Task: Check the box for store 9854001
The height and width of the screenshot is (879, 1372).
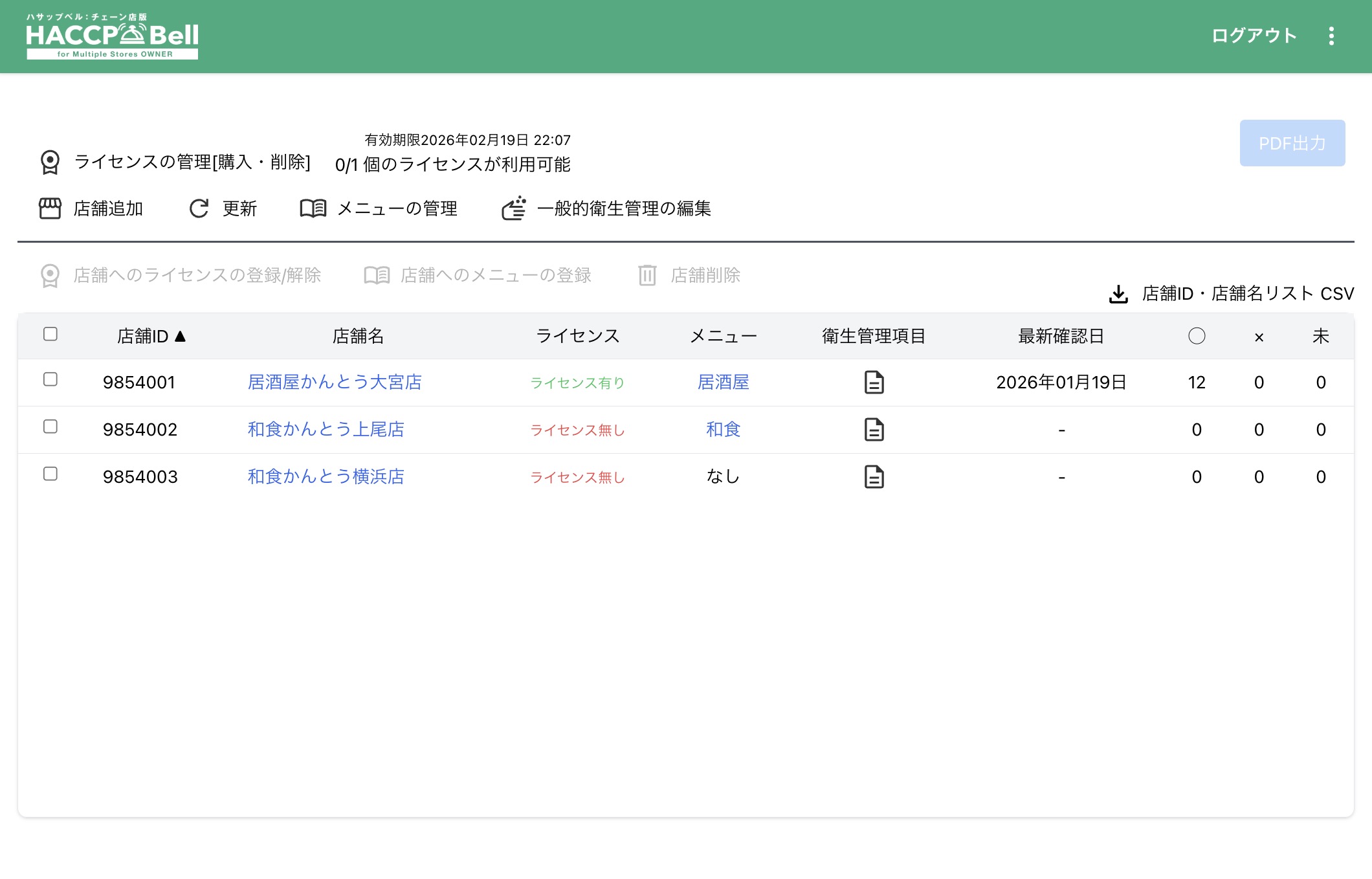Action: [50, 379]
